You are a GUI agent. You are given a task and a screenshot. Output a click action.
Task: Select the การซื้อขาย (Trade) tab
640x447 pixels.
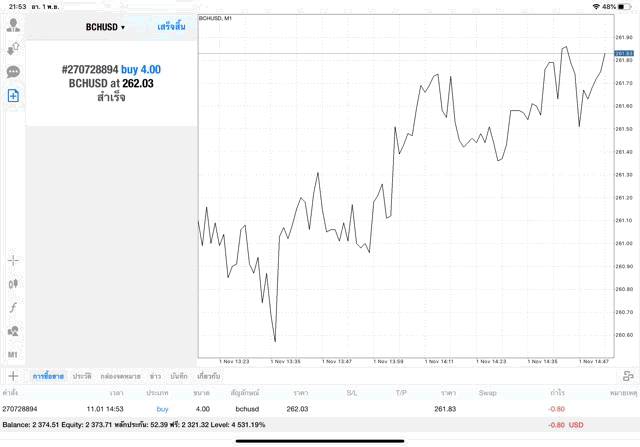click(x=48, y=376)
